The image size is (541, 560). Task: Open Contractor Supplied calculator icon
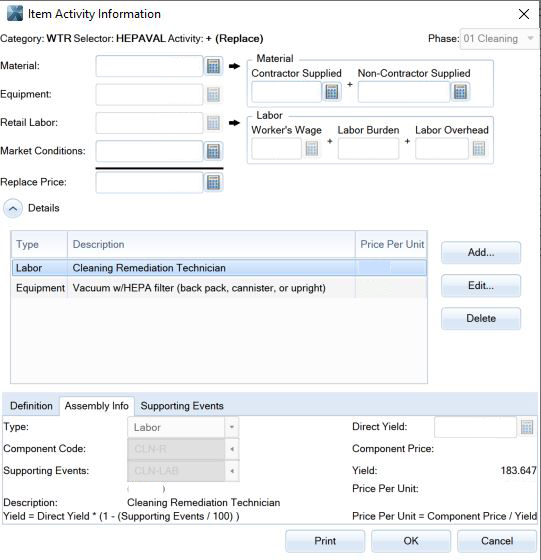click(x=332, y=92)
